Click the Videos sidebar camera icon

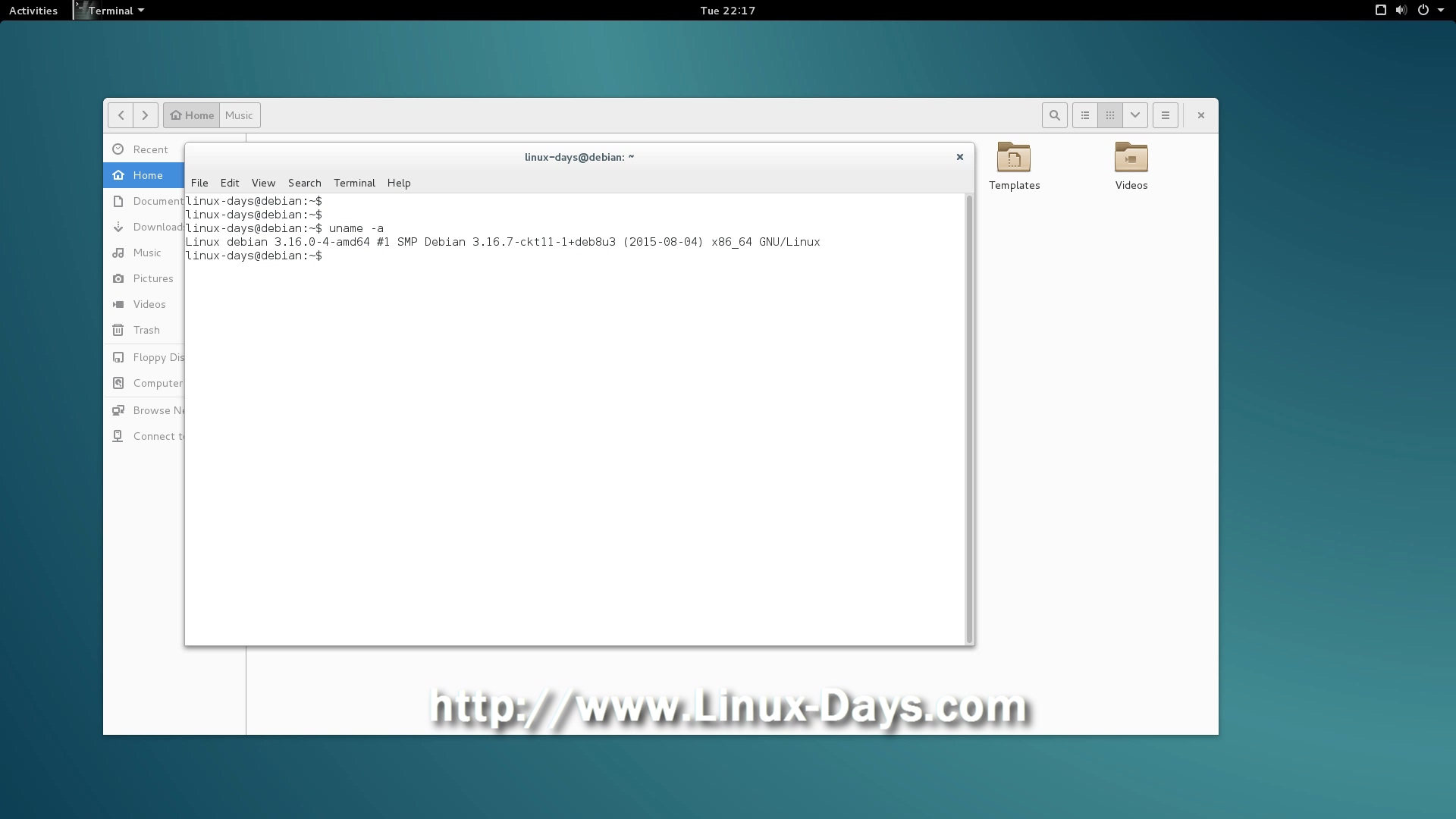tap(118, 304)
